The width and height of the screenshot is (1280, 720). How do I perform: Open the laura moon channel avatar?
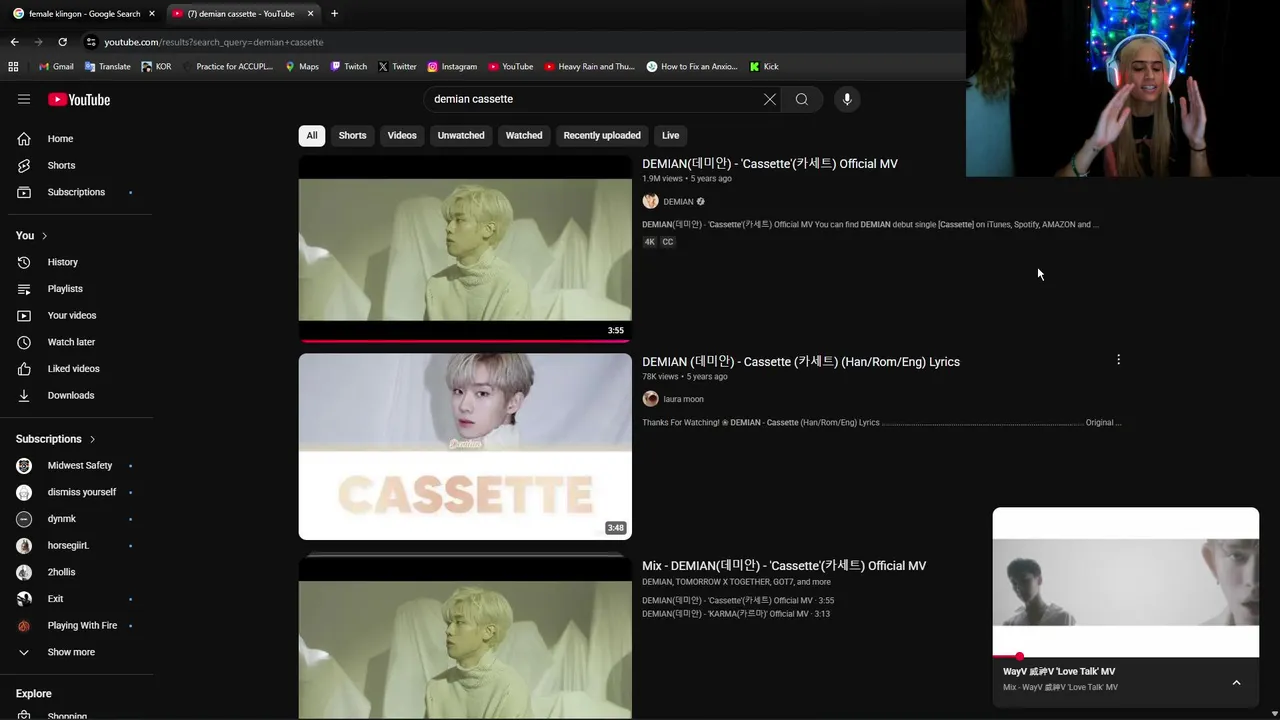click(x=650, y=399)
